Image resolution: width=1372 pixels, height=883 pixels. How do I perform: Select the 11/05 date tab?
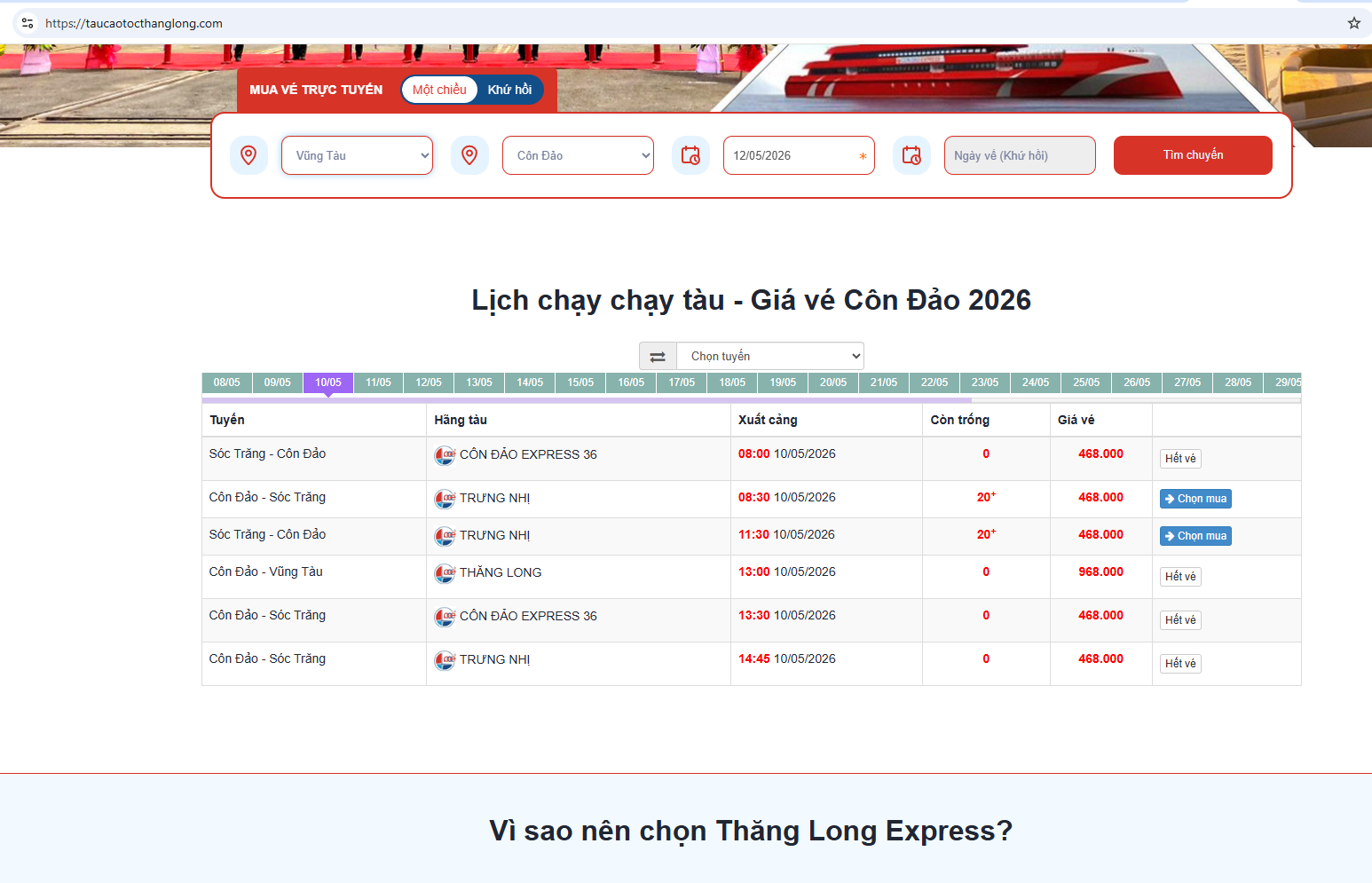(379, 382)
